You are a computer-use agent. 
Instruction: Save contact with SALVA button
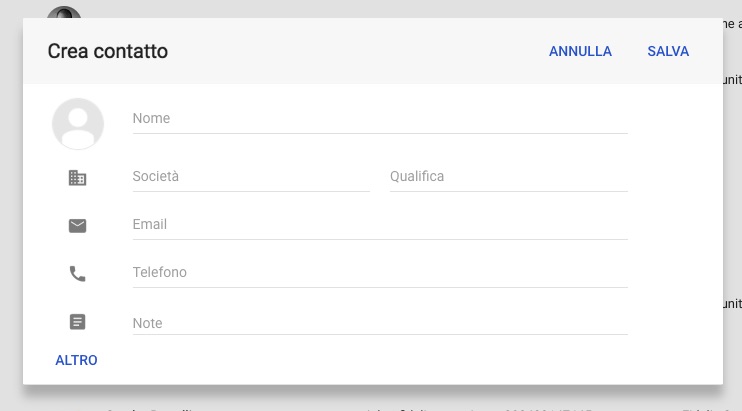pyautogui.click(x=668, y=51)
